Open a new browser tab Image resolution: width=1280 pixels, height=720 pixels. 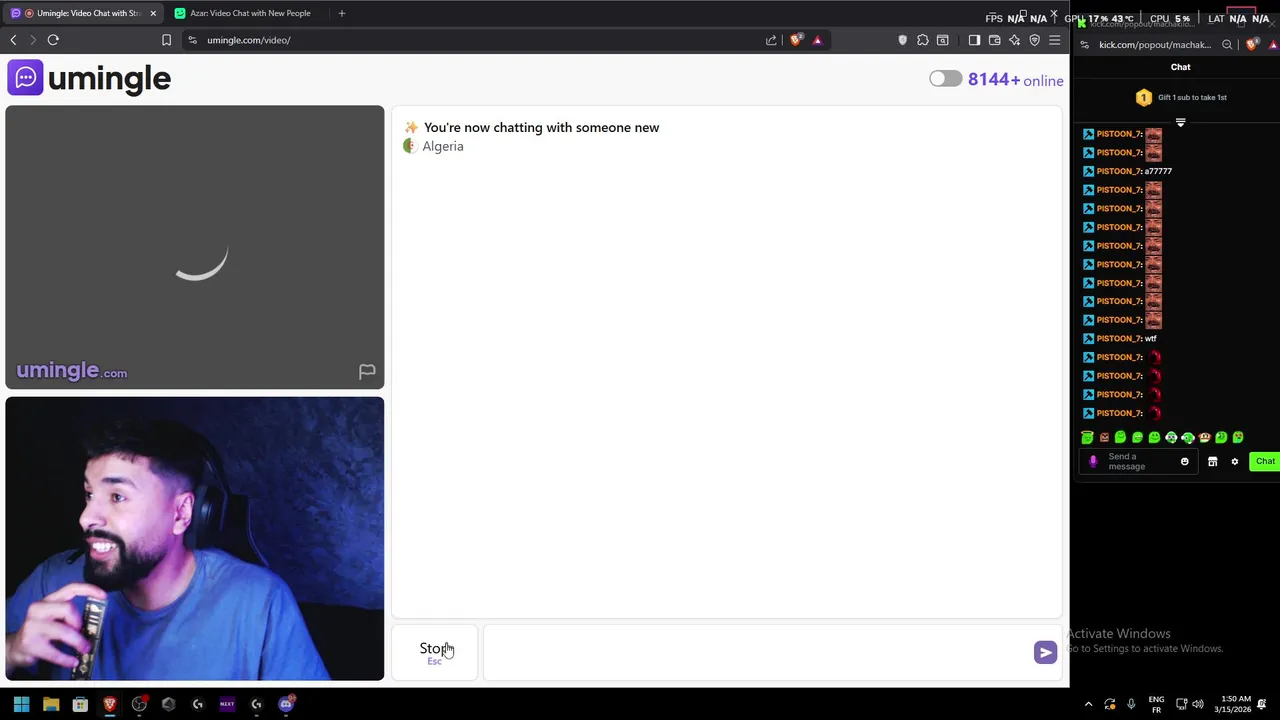[x=342, y=13]
